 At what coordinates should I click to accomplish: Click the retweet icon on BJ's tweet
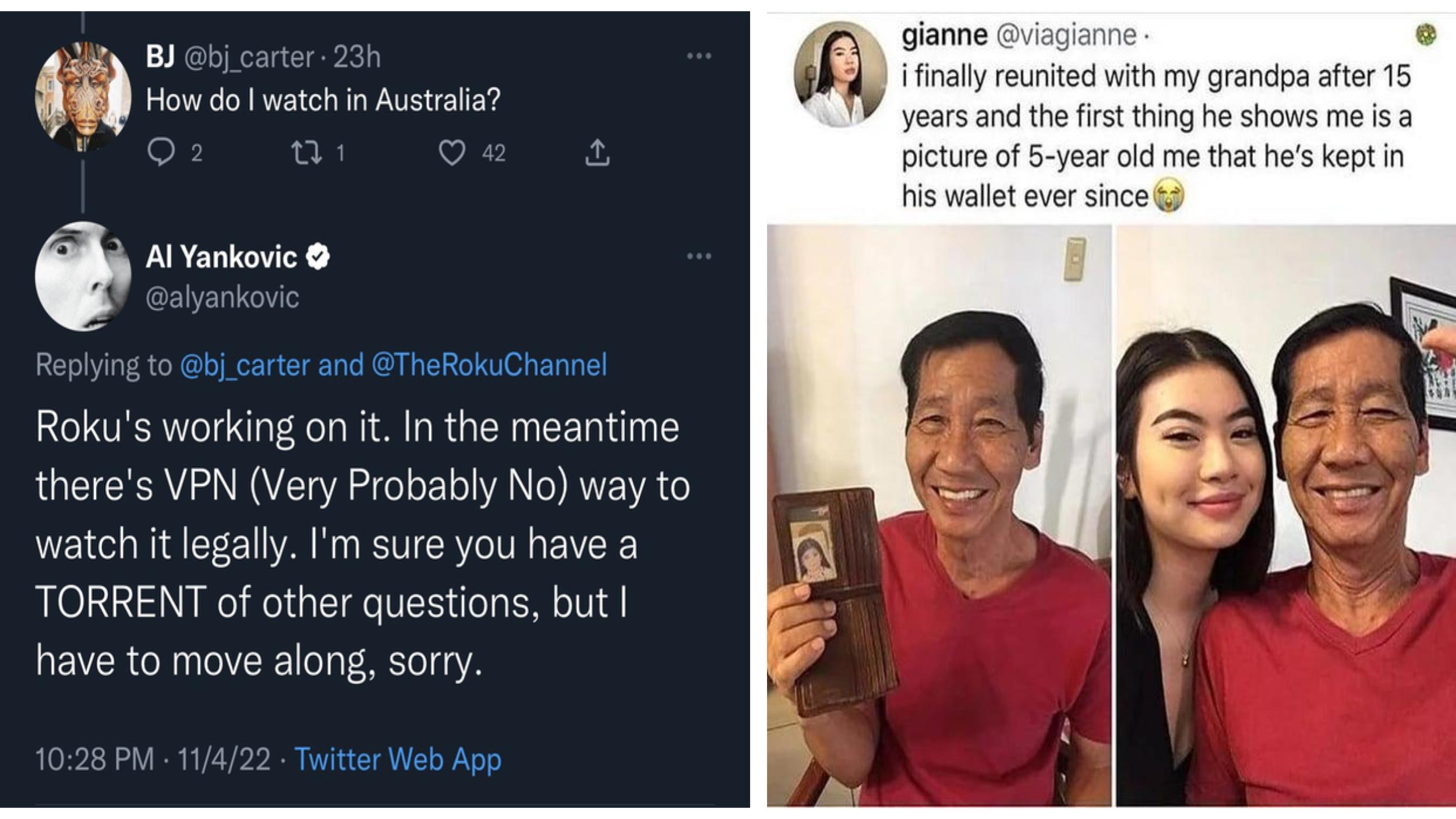(x=306, y=153)
